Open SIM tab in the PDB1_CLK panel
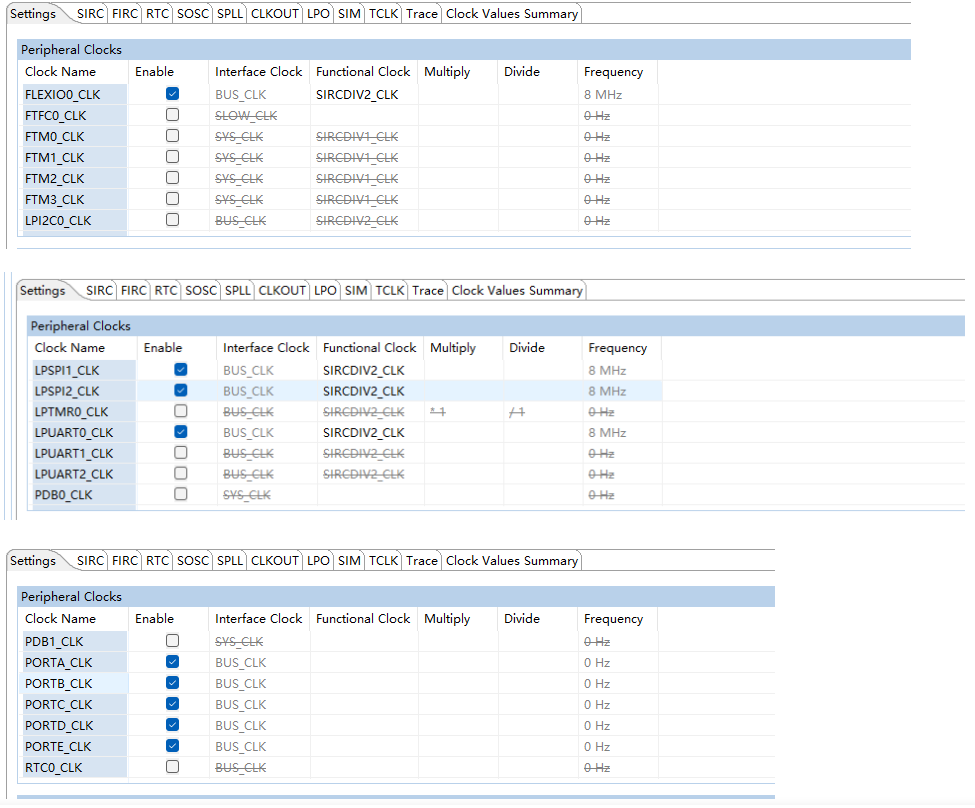This screenshot has height=808, width=975. coord(349,560)
